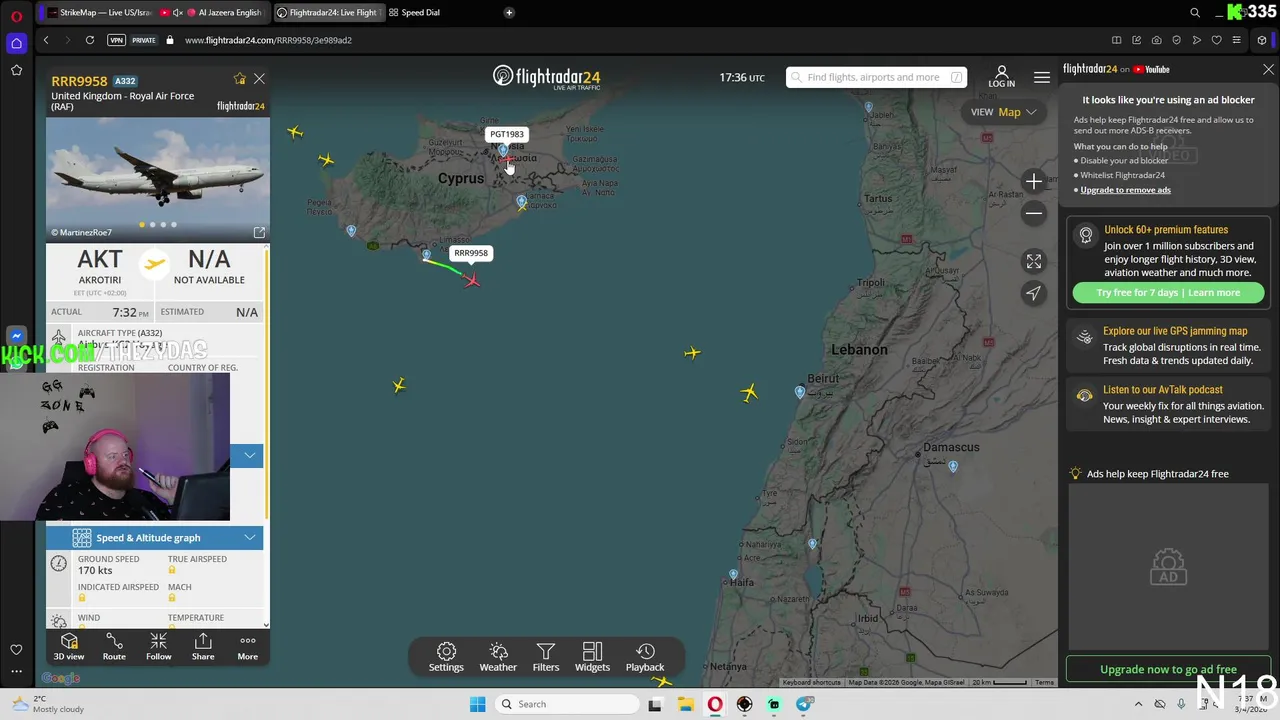Open the Weather layer options

[498, 657]
